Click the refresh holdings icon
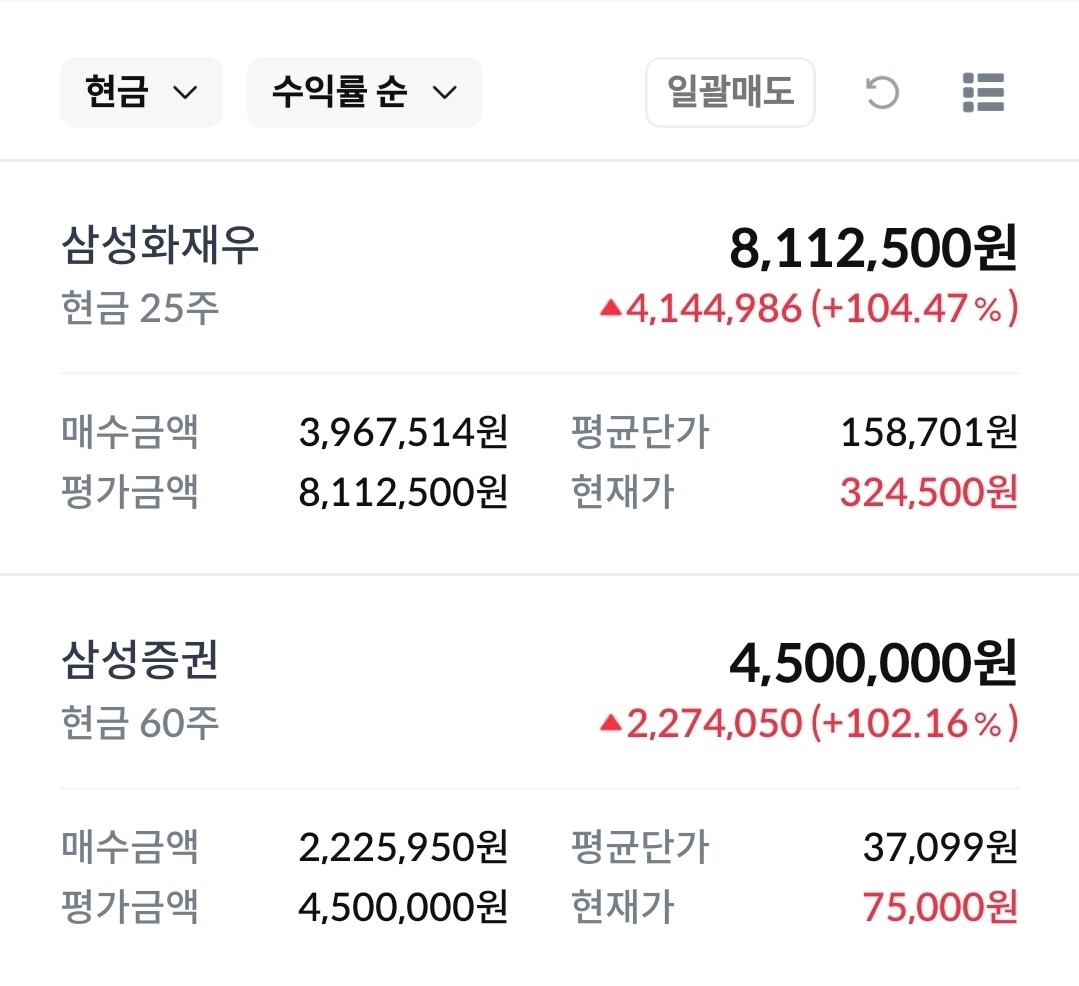 [881, 93]
